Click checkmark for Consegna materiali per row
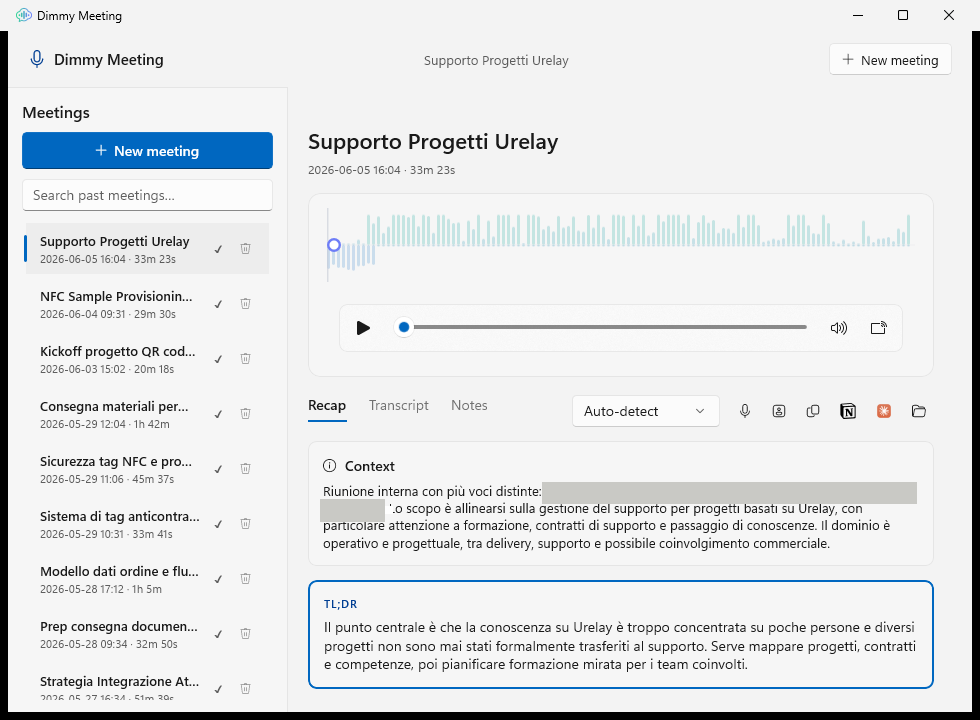 pyautogui.click(x=218, y=414)
